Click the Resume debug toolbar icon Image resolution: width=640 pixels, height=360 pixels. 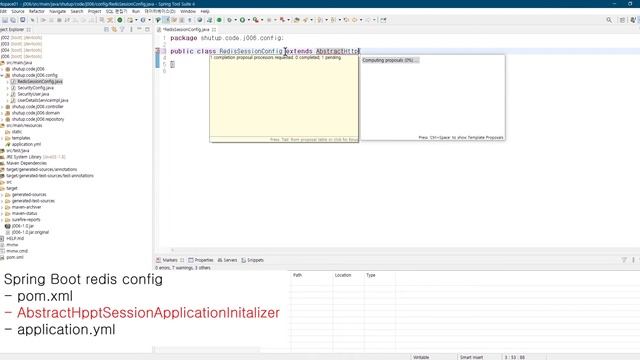click(43, 20)
